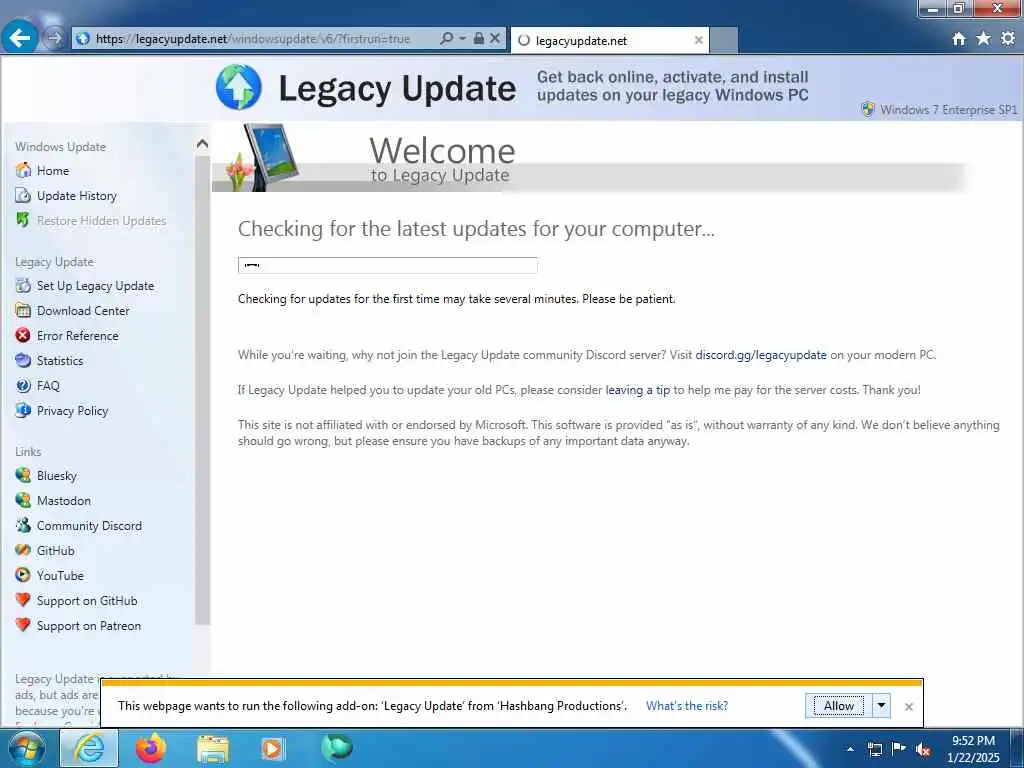Viewport: 1024px width, 768px height.
Task: Dismiss the add-on notification bar
Action: click(x=908, y=707)
